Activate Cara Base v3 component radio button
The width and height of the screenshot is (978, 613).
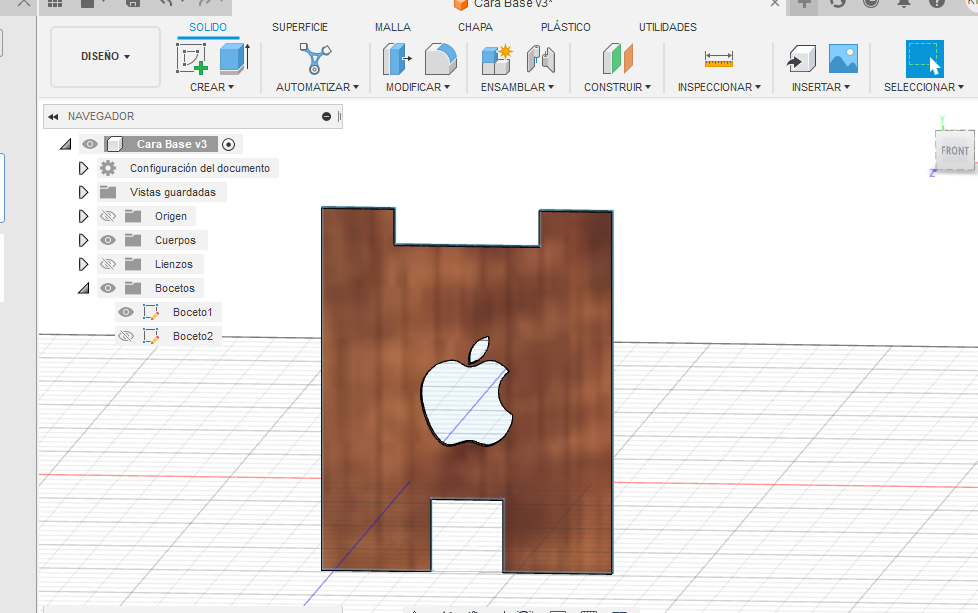[229, 145]
